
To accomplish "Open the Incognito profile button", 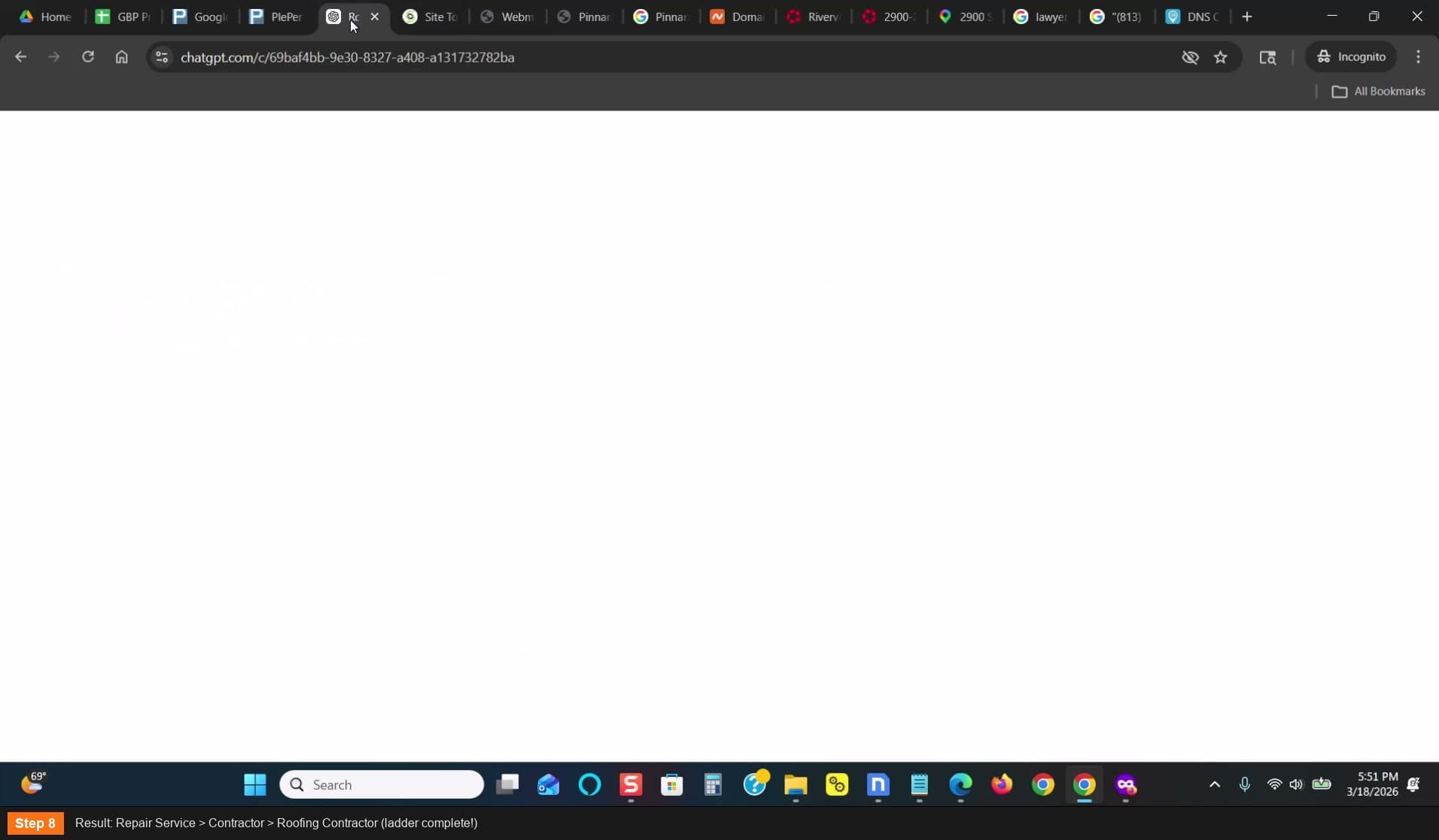I will (x=1351, y=57).
